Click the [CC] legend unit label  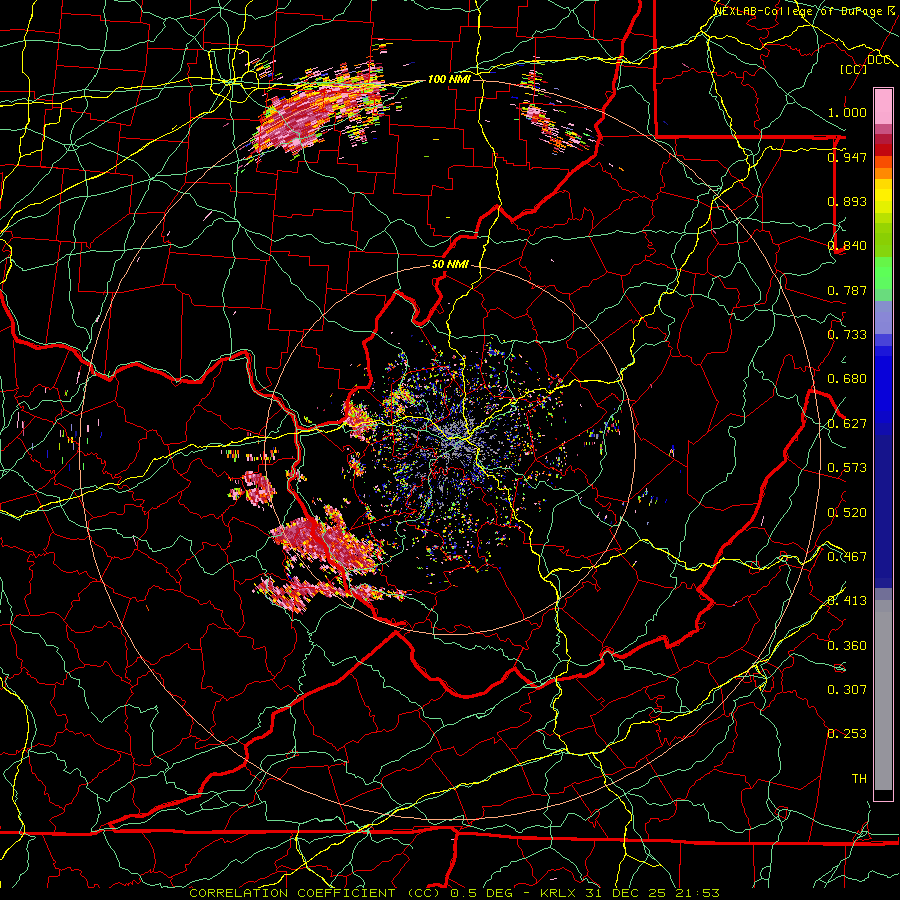point(854,69)
